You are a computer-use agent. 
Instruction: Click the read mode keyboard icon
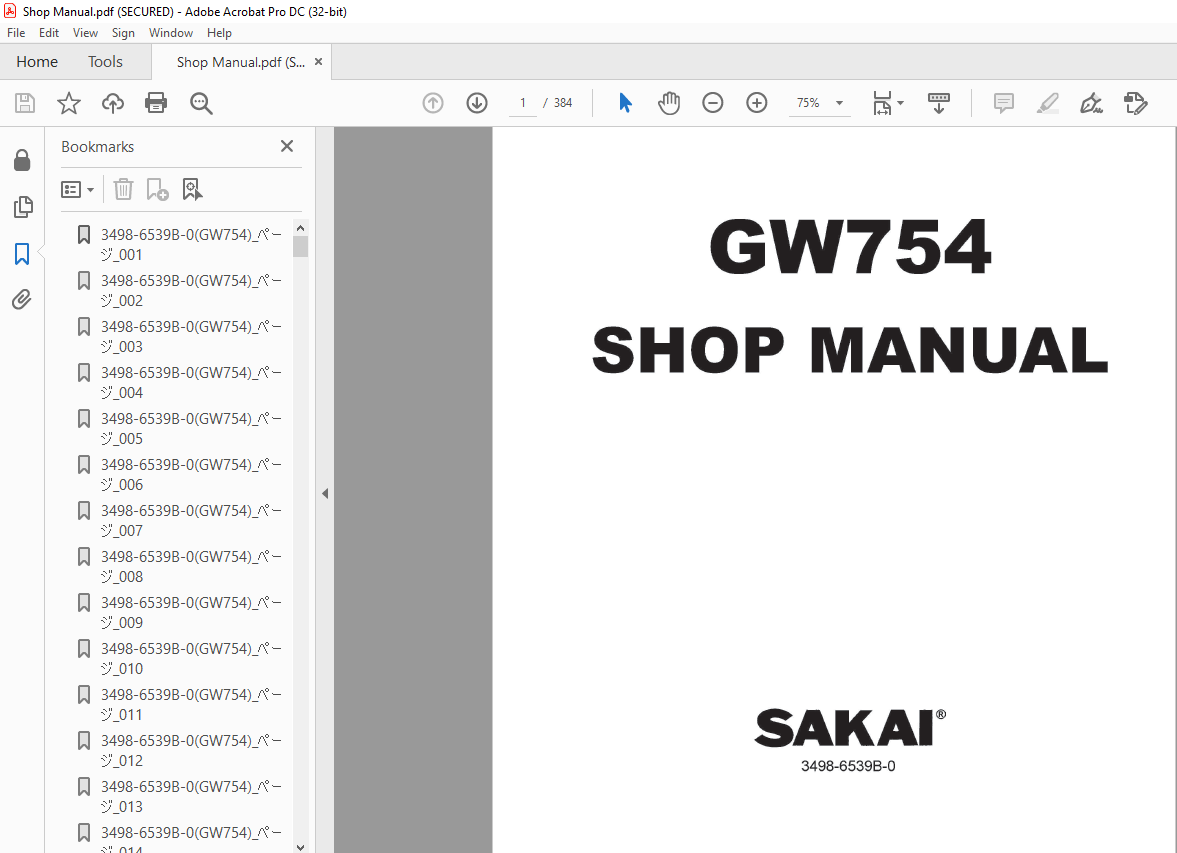pyautogui.click(x=938, y=103)
